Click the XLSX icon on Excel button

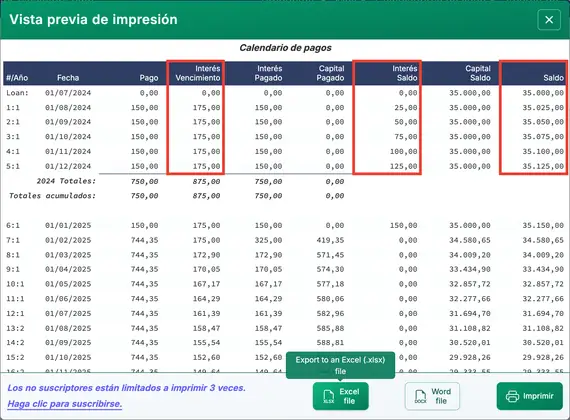329,396
